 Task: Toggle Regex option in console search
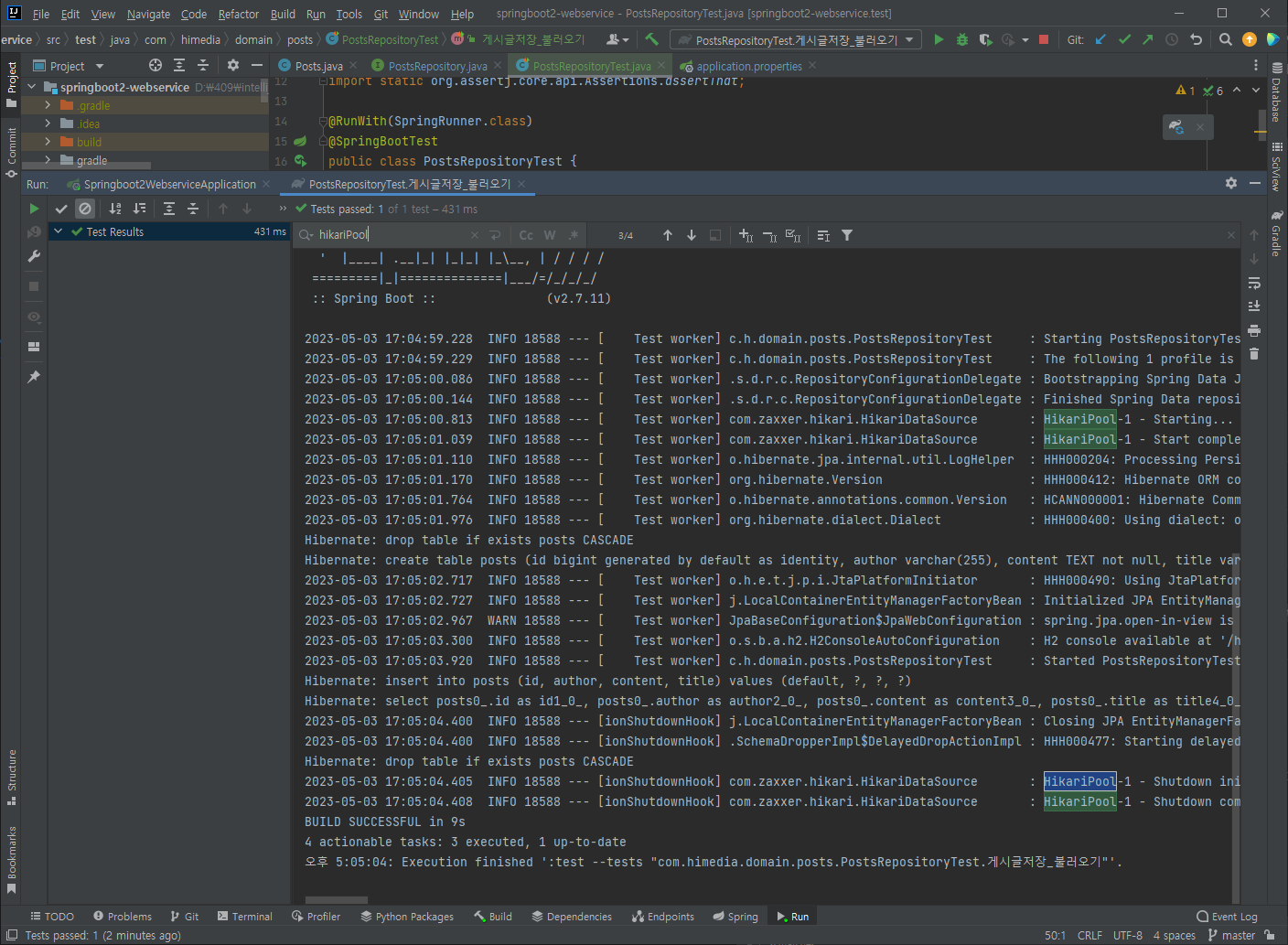[x=574, y=235]
